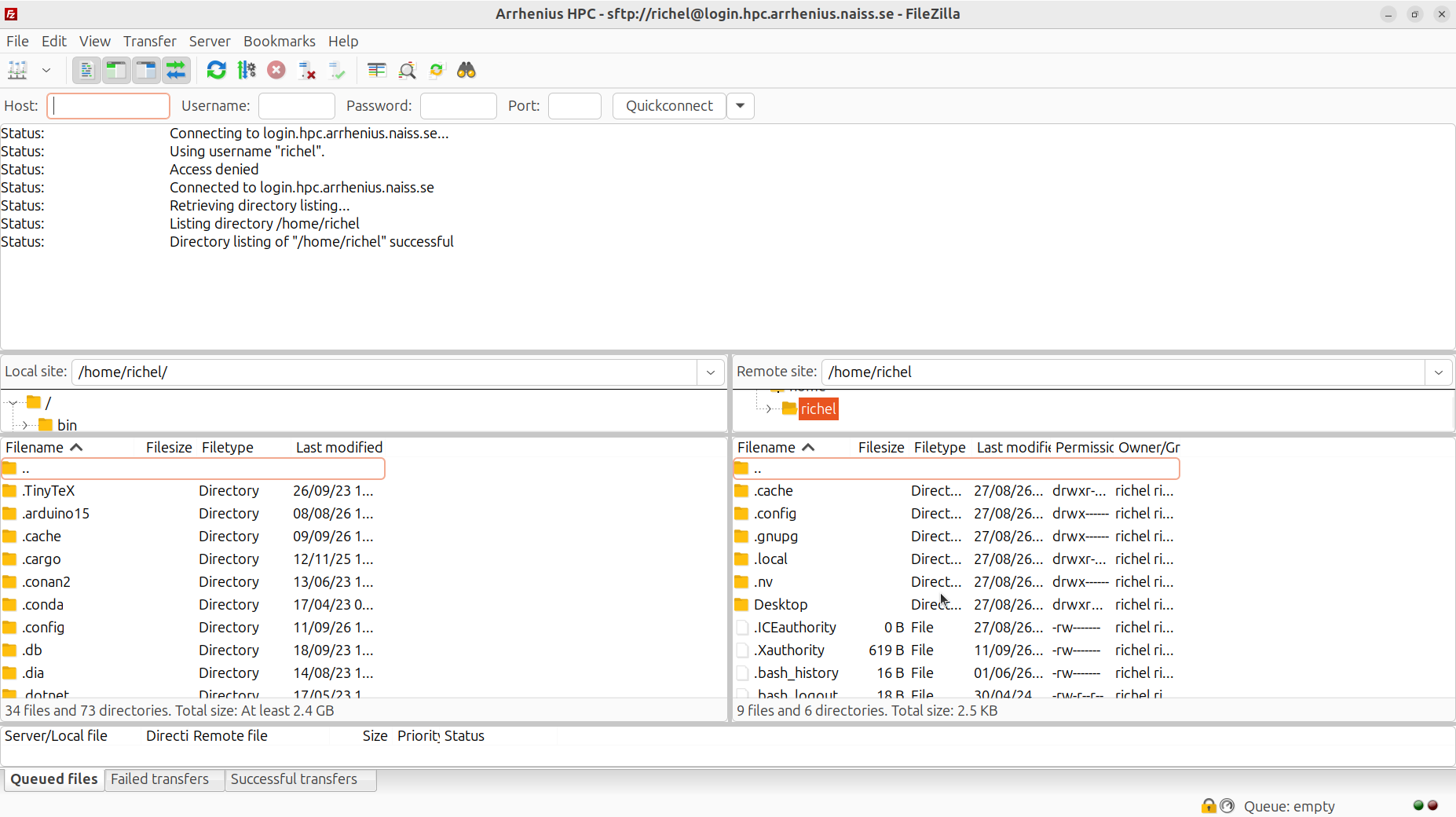Reconnect to last server icon
The height and width of the screenshot is (817, 1456).
pyautogui.click(x=337, y=71)
